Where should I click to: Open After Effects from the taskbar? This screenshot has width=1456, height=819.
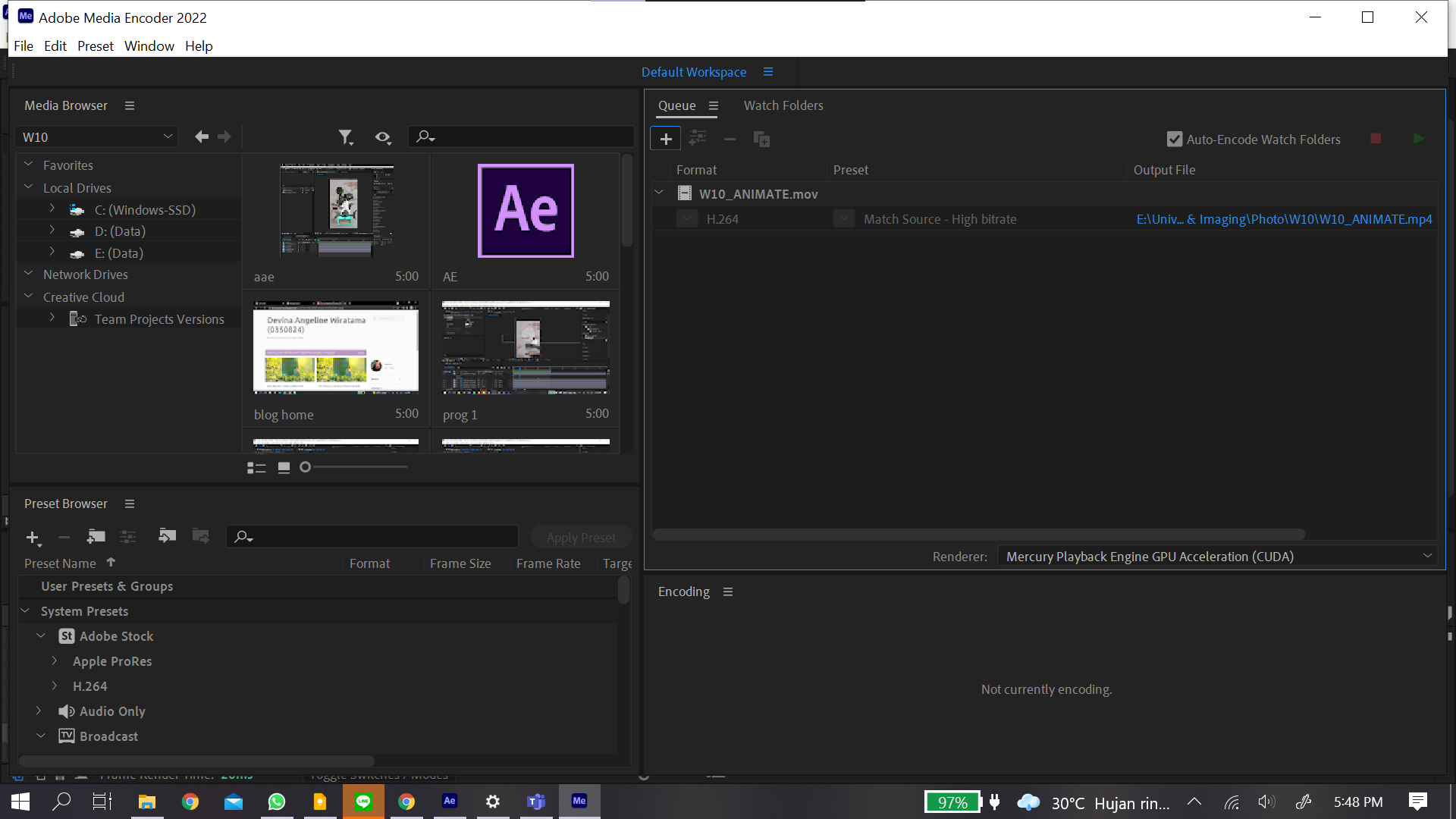tap(450, 801)
